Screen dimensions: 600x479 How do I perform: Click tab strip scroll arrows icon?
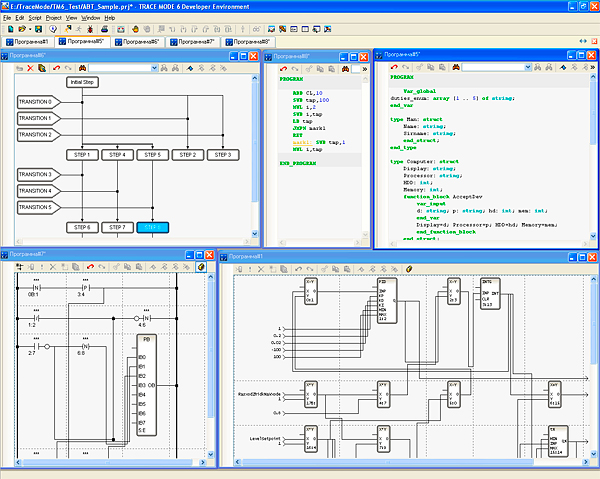(583, 41)
